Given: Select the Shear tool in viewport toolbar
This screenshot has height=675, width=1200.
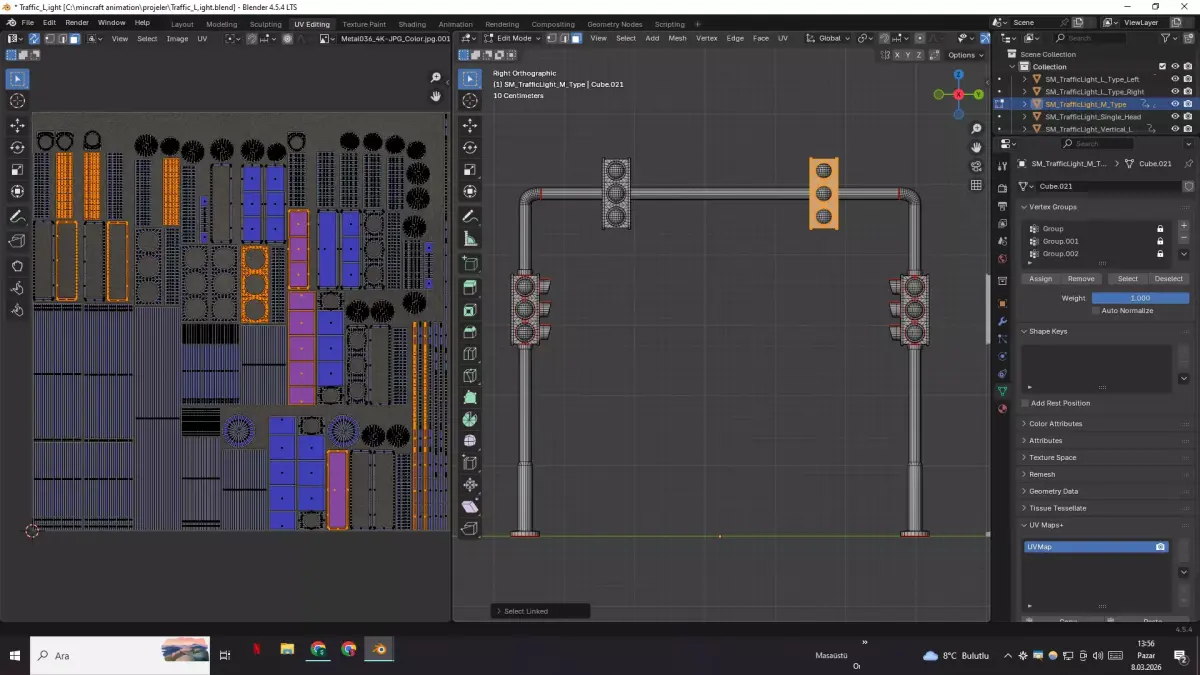Looking at the screenshot, I should click(470, 507).
